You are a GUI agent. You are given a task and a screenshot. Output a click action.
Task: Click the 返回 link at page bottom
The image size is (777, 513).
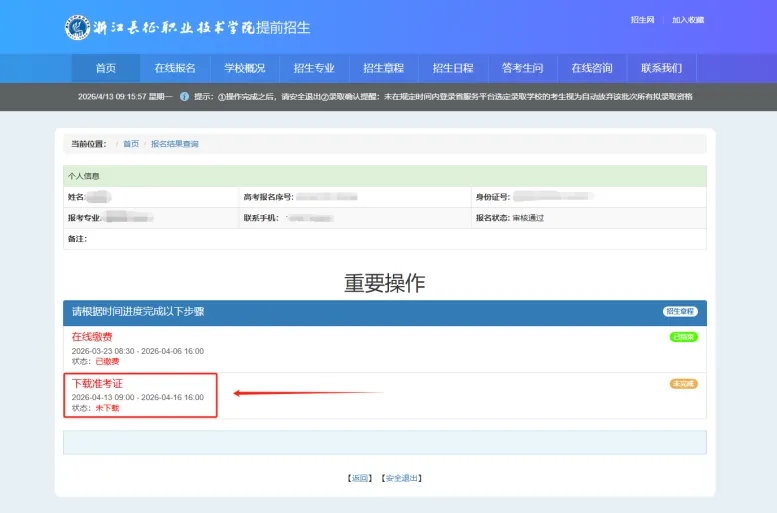[359, 478]
